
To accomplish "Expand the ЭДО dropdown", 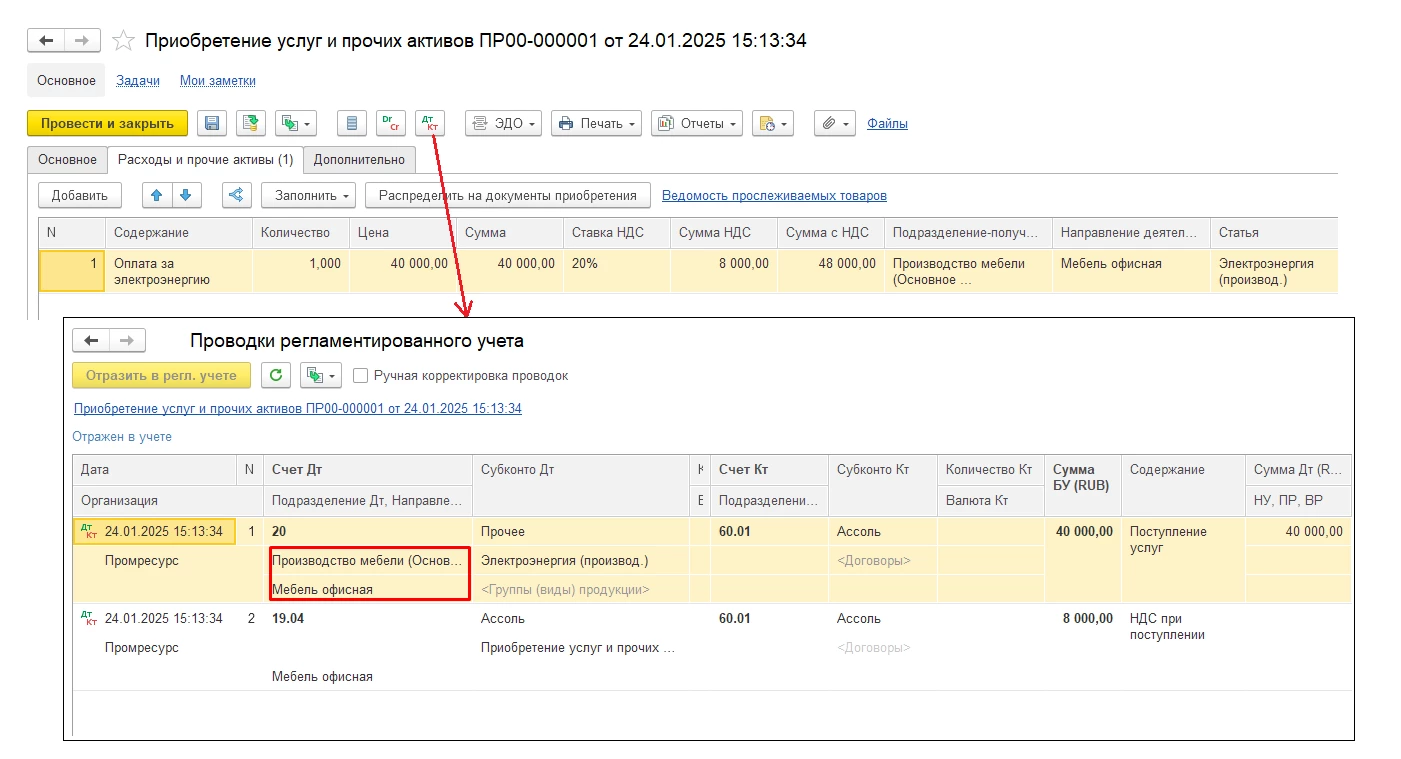I will click(x=504, y=123).
